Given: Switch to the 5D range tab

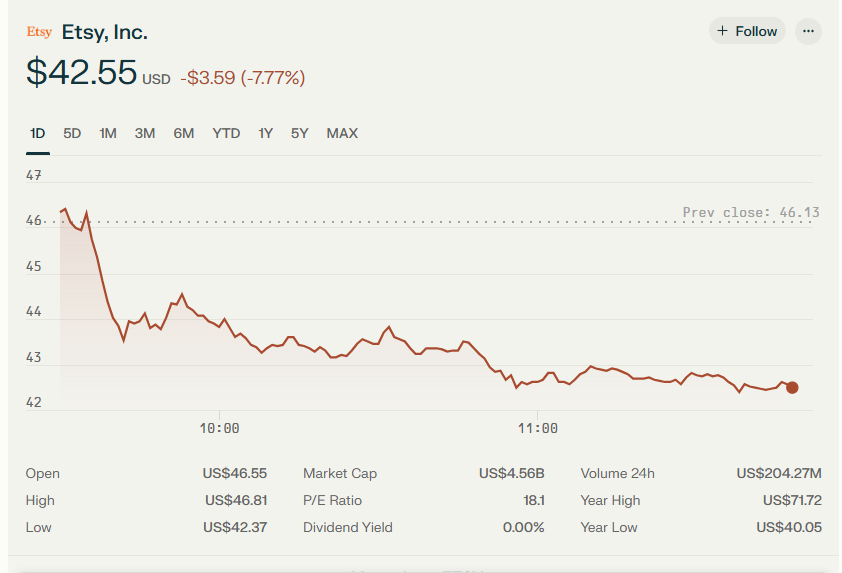Looking at the screenshot, I should pyautogui.click(x=72, y=133).
